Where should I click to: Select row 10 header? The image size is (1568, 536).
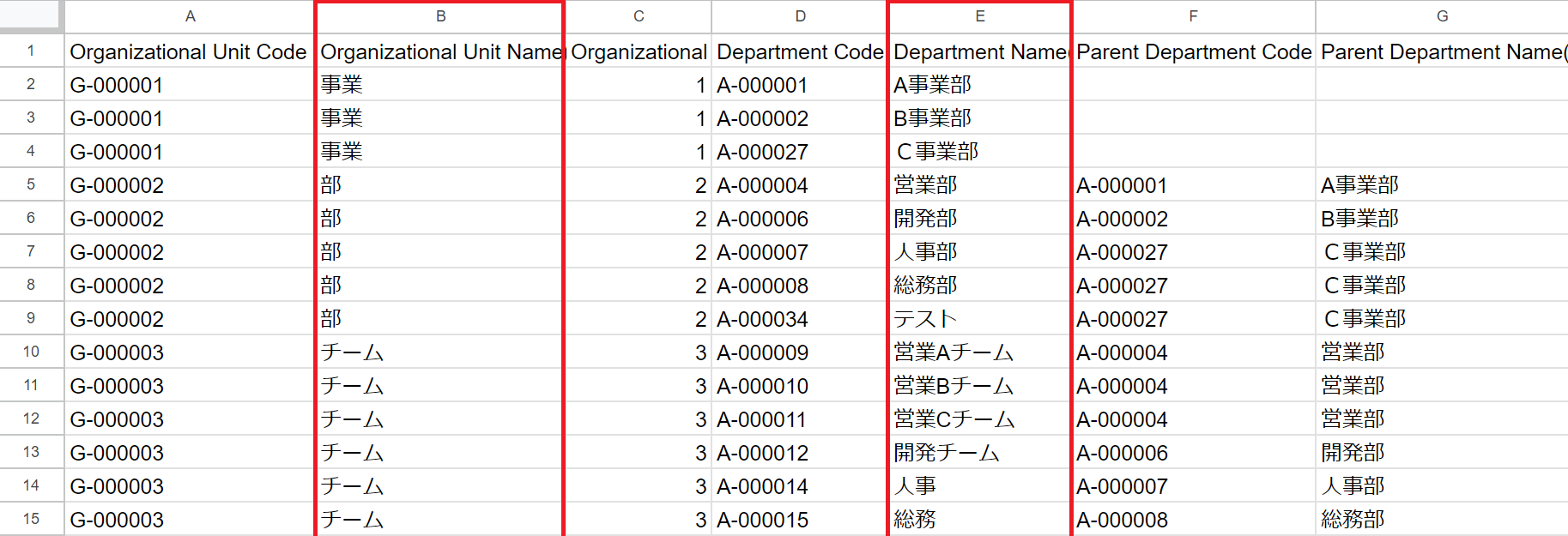[x=31, y=352]
